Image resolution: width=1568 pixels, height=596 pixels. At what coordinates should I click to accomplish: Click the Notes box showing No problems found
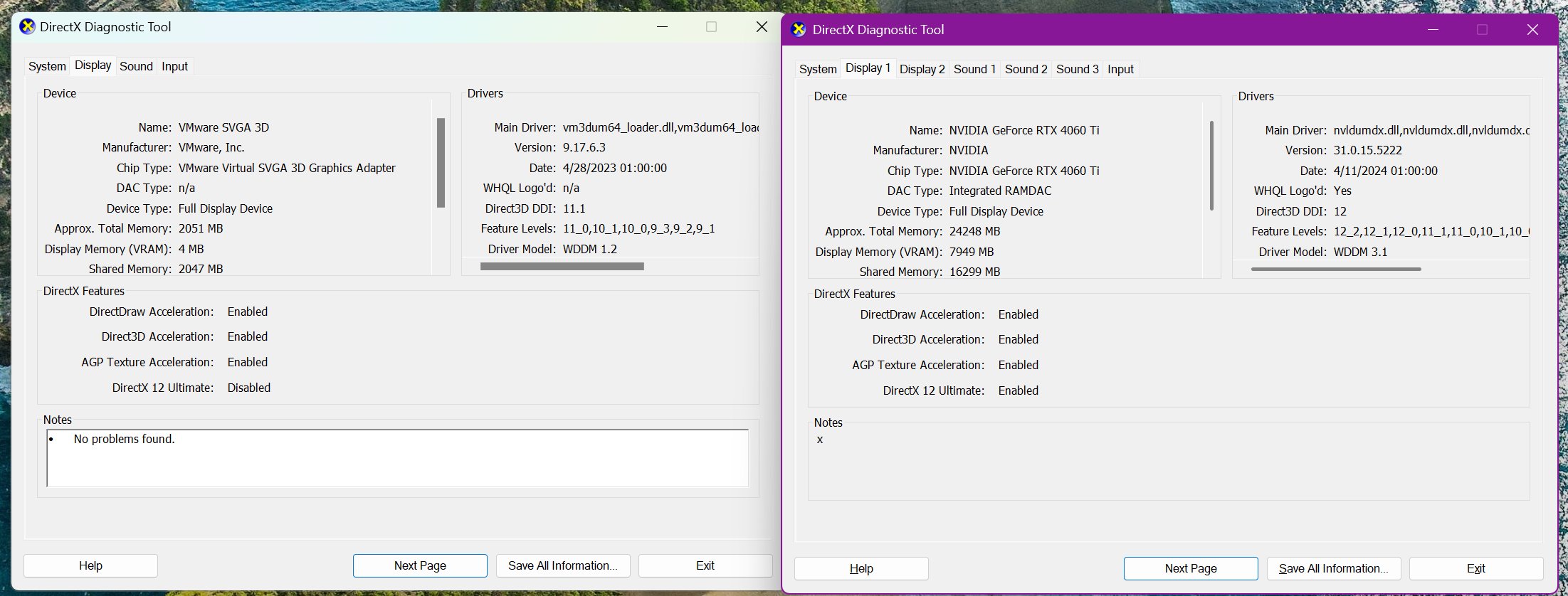coord(397,458)
